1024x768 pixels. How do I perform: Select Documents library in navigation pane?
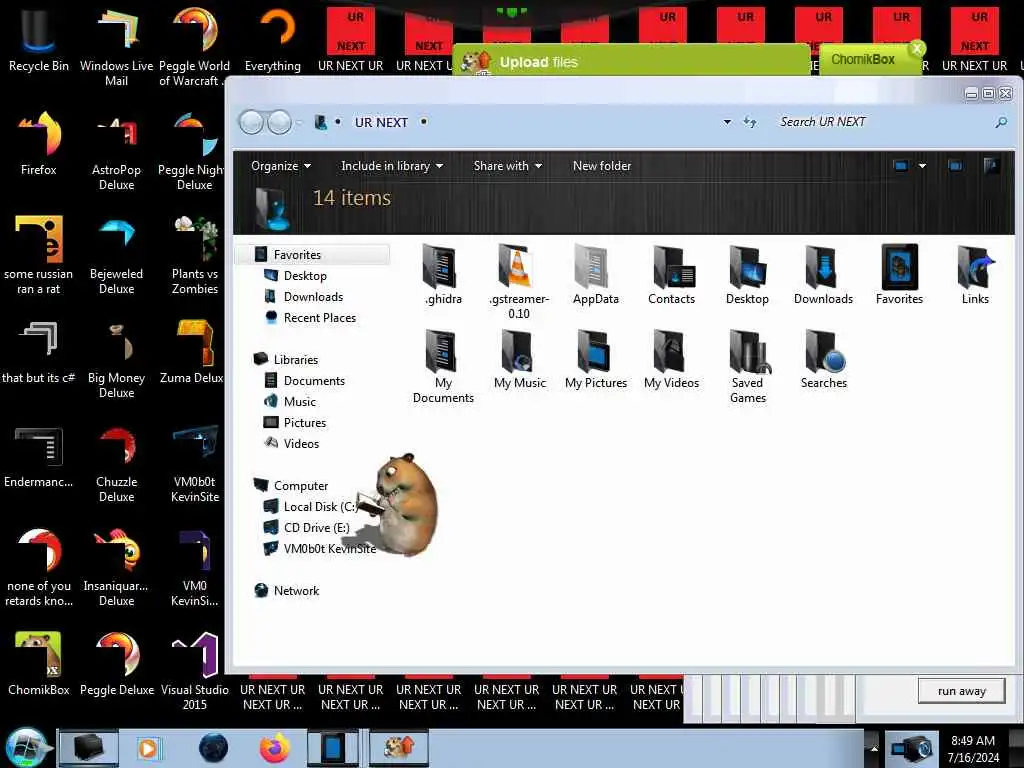click(313, 381)
